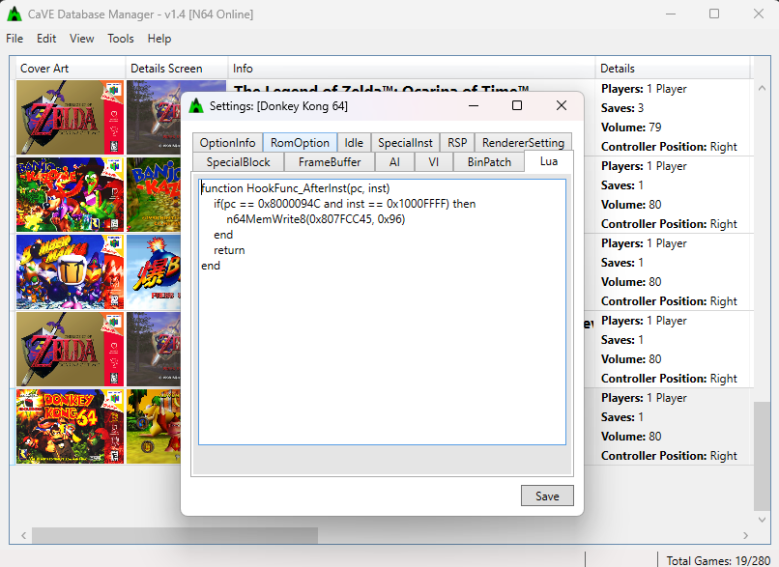Click the vertical scrollbar down arrow
The height and width of the screenshot is (567, 779).
(762, 520)
